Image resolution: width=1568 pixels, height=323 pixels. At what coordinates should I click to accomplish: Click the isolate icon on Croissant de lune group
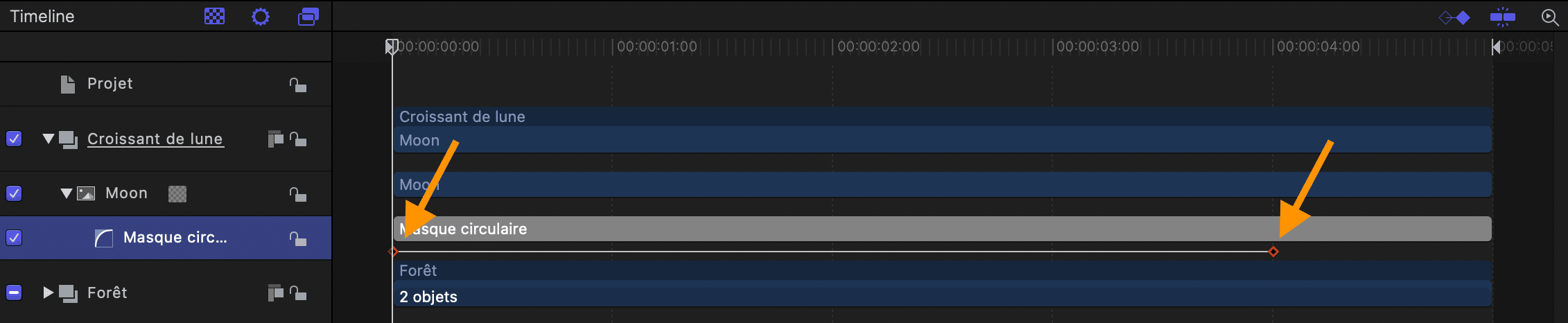click(x=275, y=139)
